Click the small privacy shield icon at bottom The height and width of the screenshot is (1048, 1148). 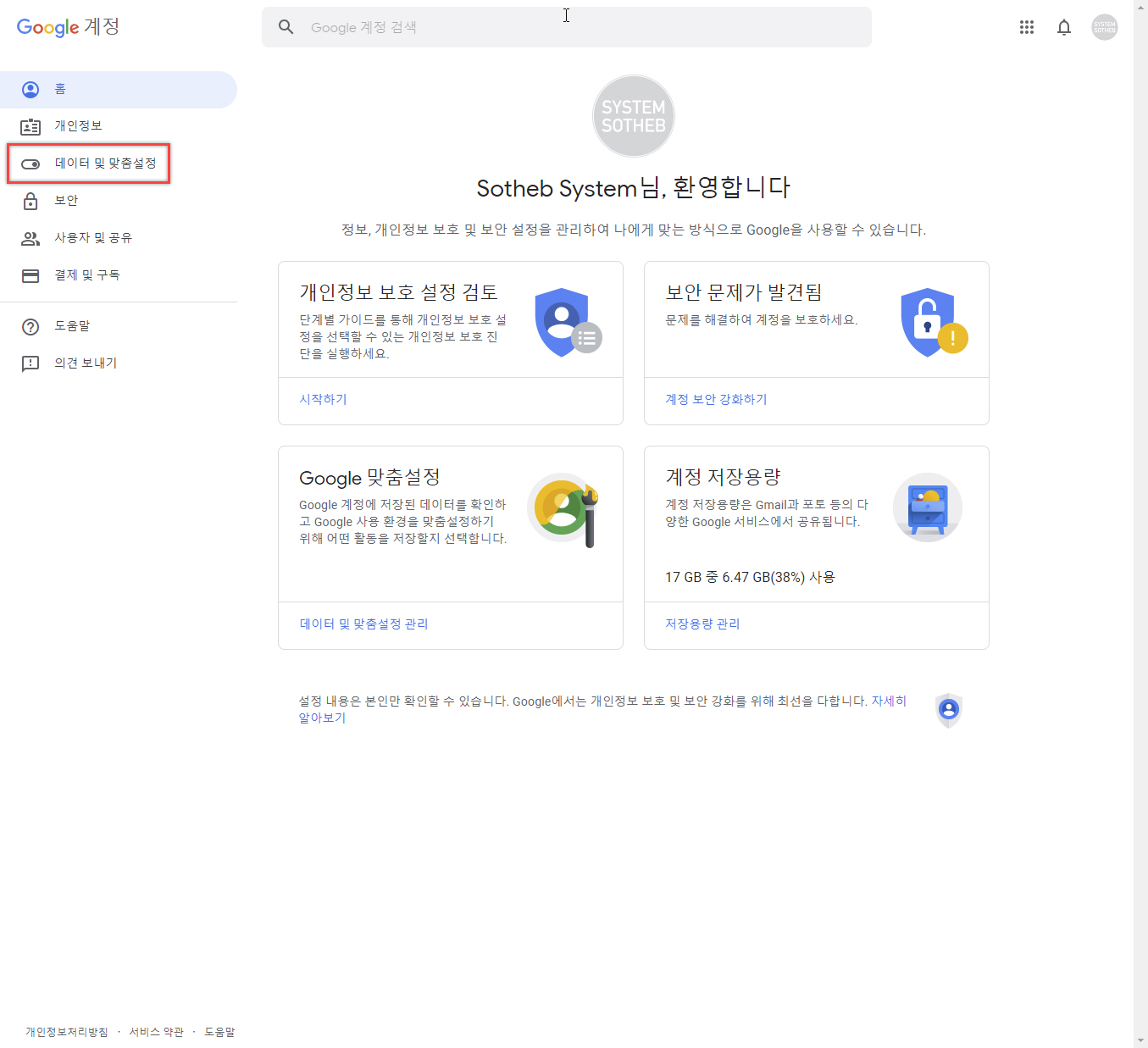tap(949, 710)
